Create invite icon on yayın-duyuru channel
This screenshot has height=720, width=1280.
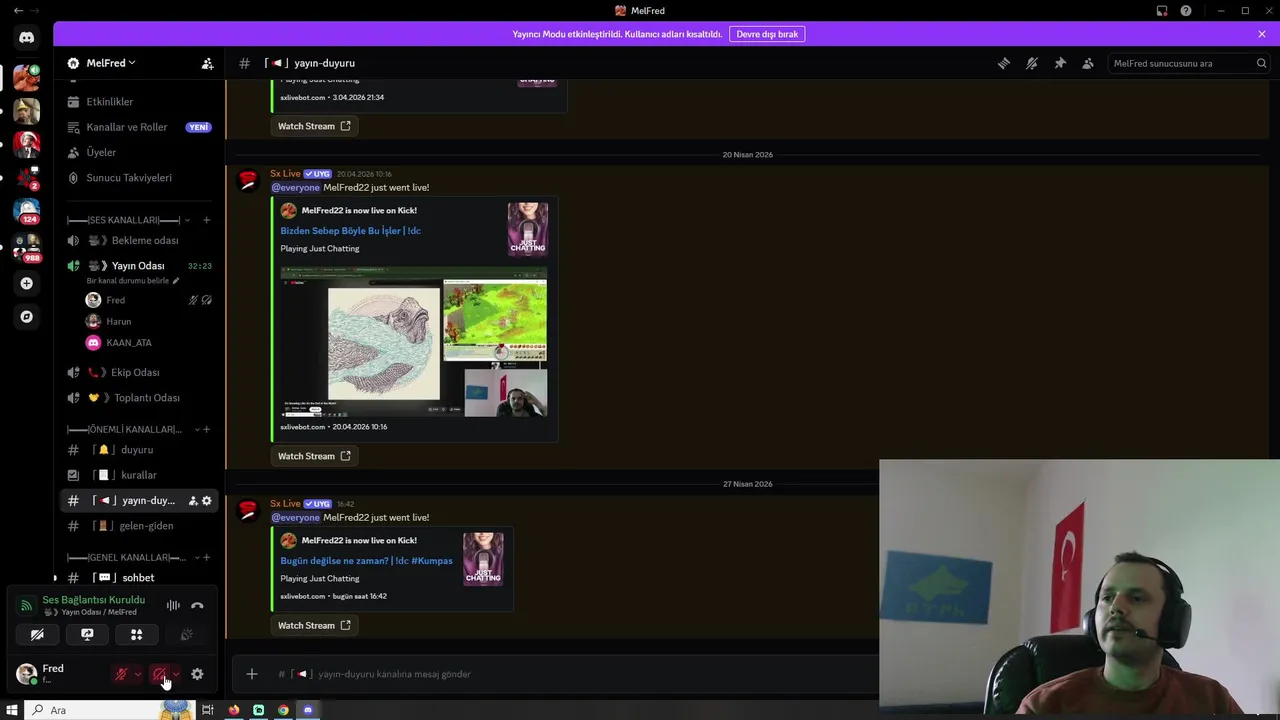[x=193, y=501]
